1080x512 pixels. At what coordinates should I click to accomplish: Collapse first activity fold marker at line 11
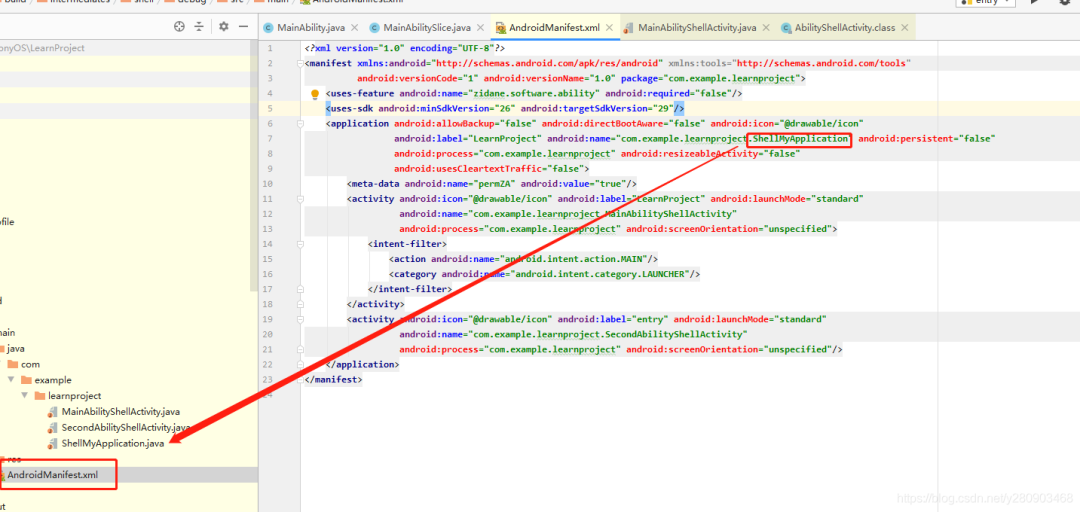300,199
